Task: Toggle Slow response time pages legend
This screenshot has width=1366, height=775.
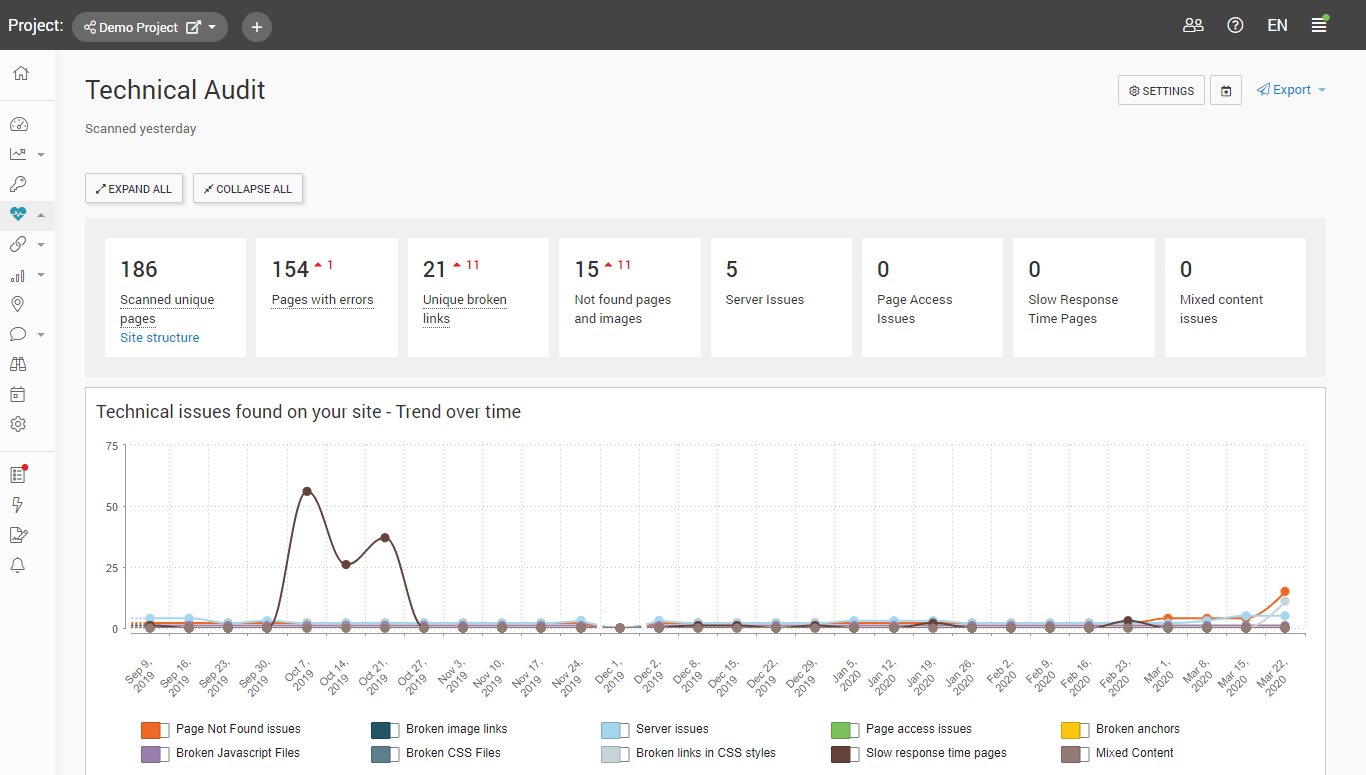Action: click(847, 754)
